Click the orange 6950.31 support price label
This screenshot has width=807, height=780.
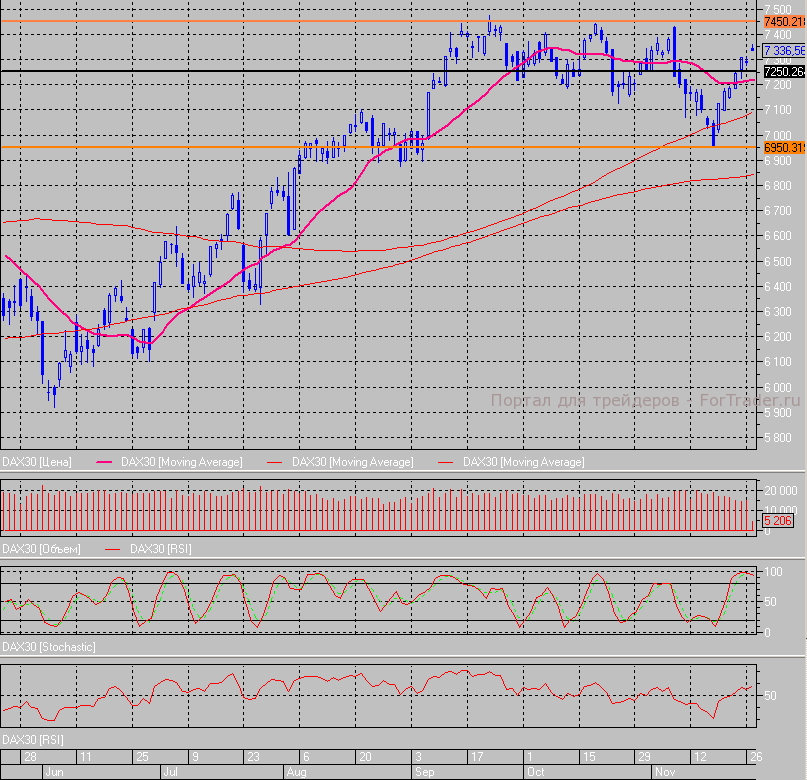tap(783, 148)
